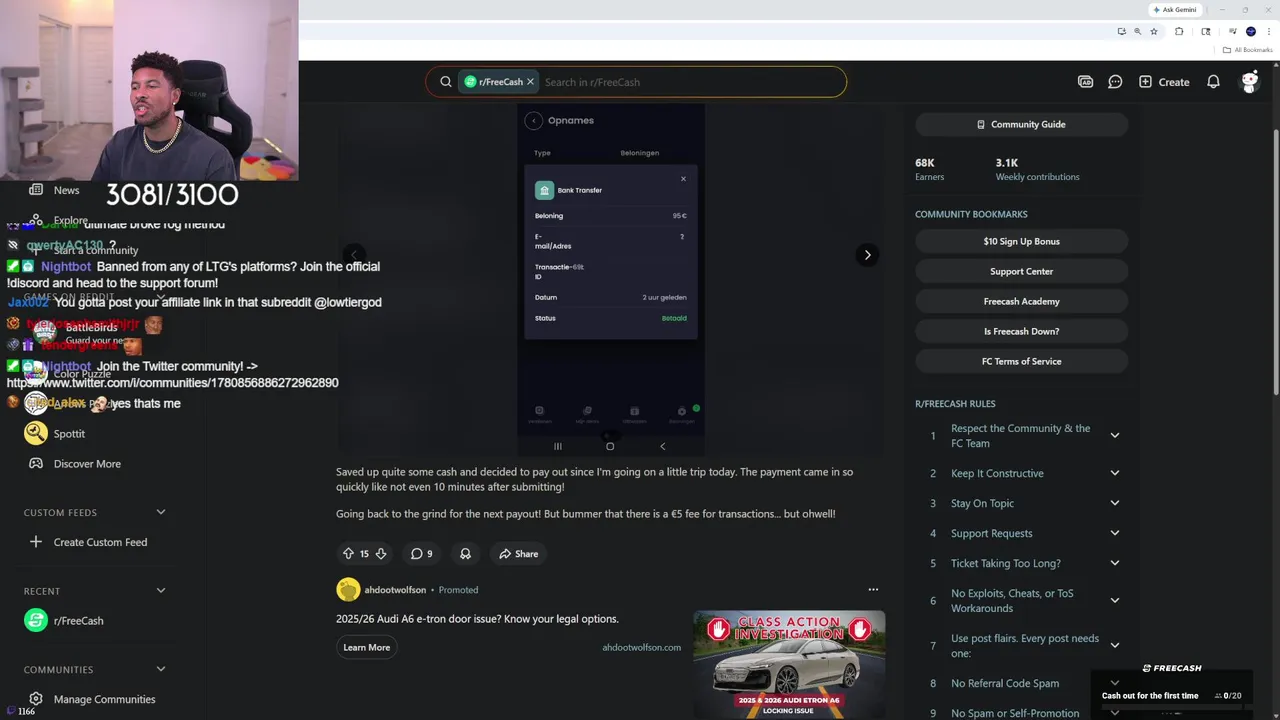The image size is (1280, 720).
Task: Share the payout post
Action: 518,554
